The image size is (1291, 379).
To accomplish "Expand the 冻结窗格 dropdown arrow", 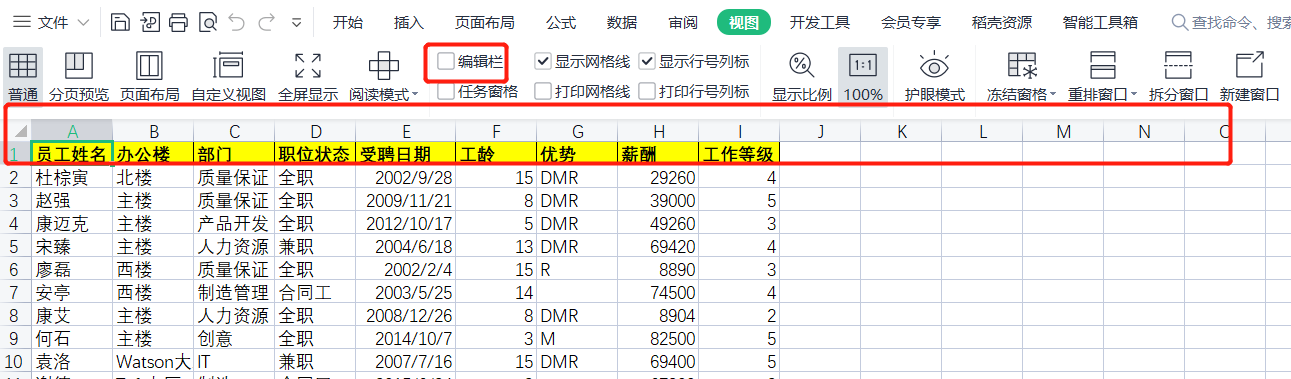I will [1053, 95].
